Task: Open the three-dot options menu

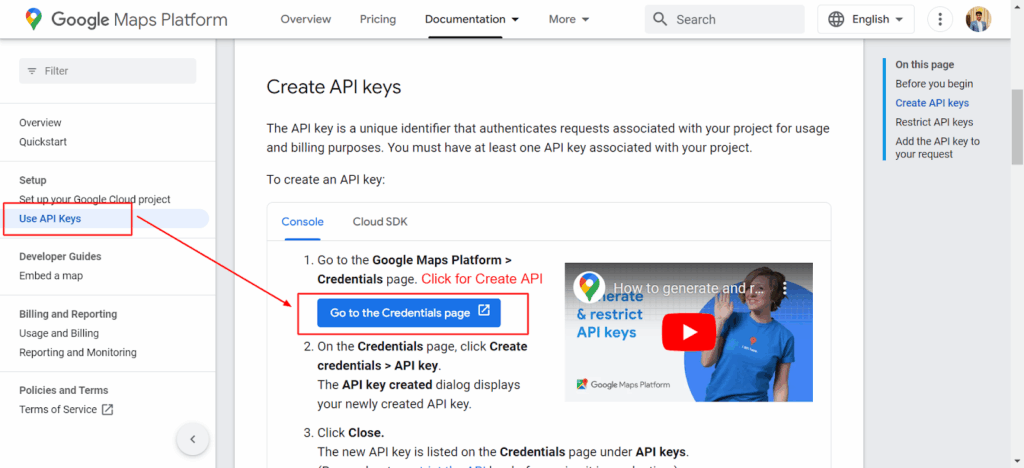Action: 940,19
